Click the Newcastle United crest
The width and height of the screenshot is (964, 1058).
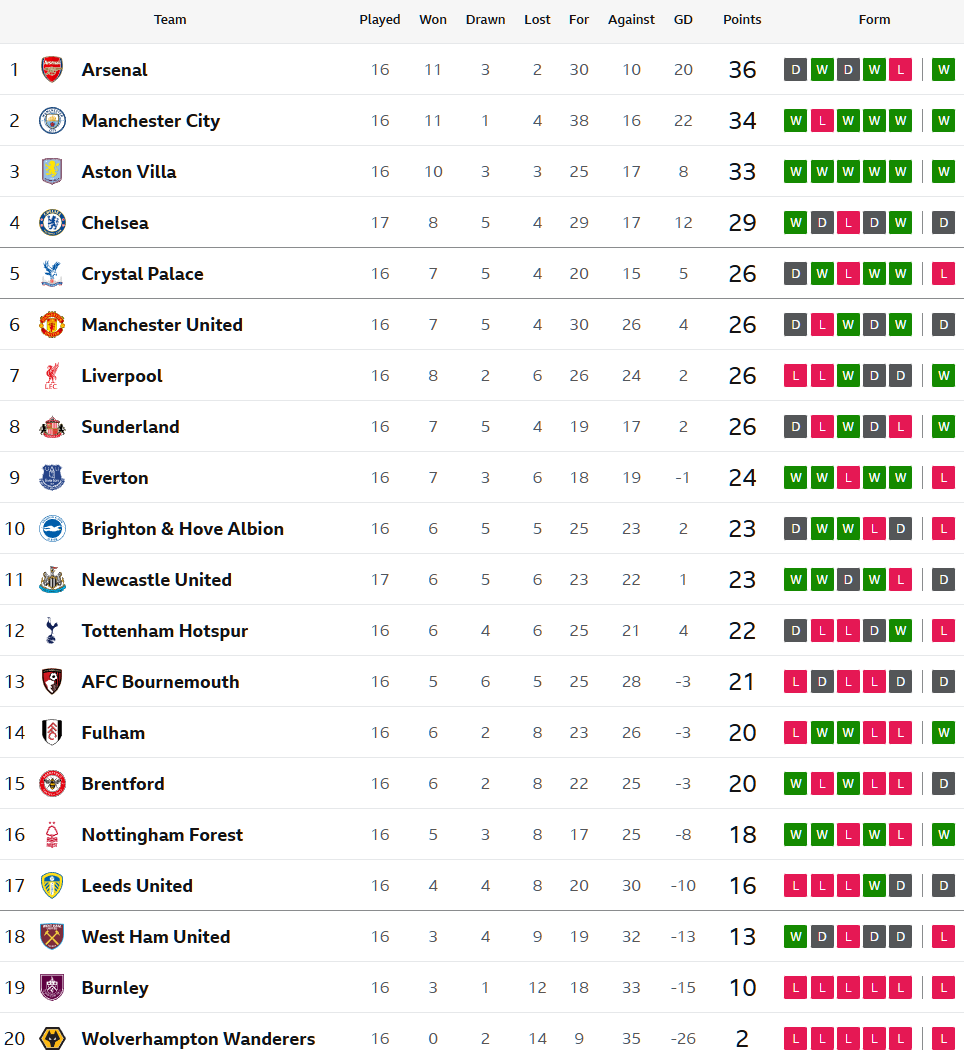pos(52,580)
